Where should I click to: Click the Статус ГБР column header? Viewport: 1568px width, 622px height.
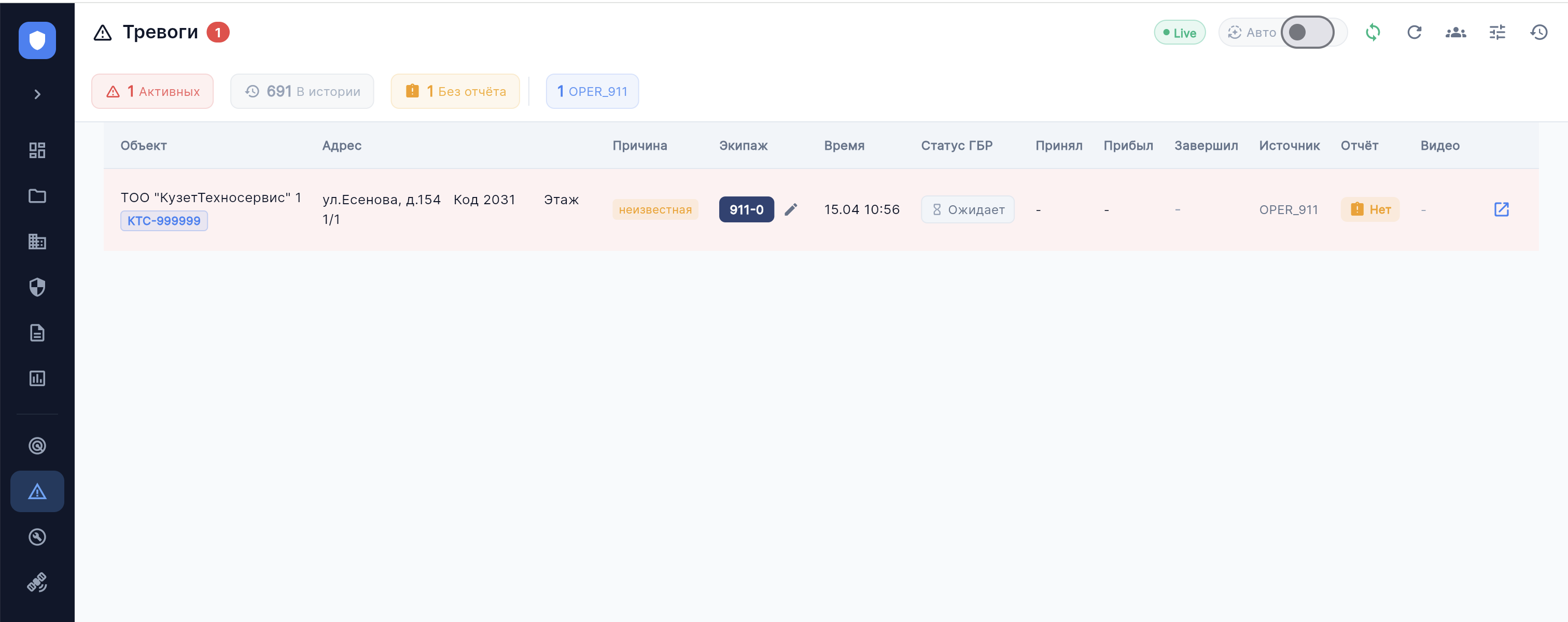click(956, 146)
